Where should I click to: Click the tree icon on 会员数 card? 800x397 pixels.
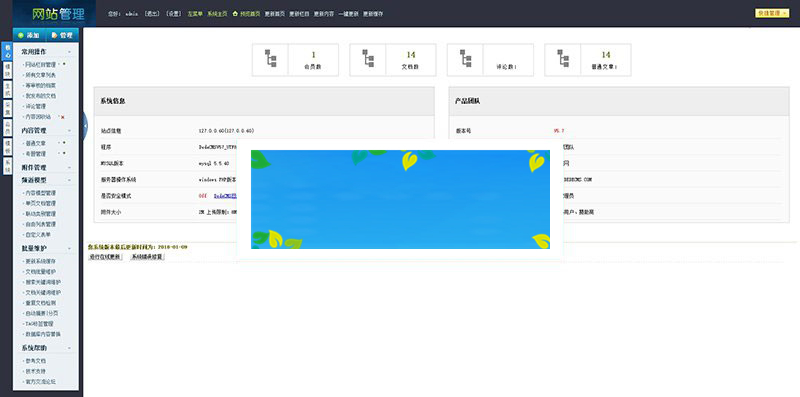click(x=270, y=58)
